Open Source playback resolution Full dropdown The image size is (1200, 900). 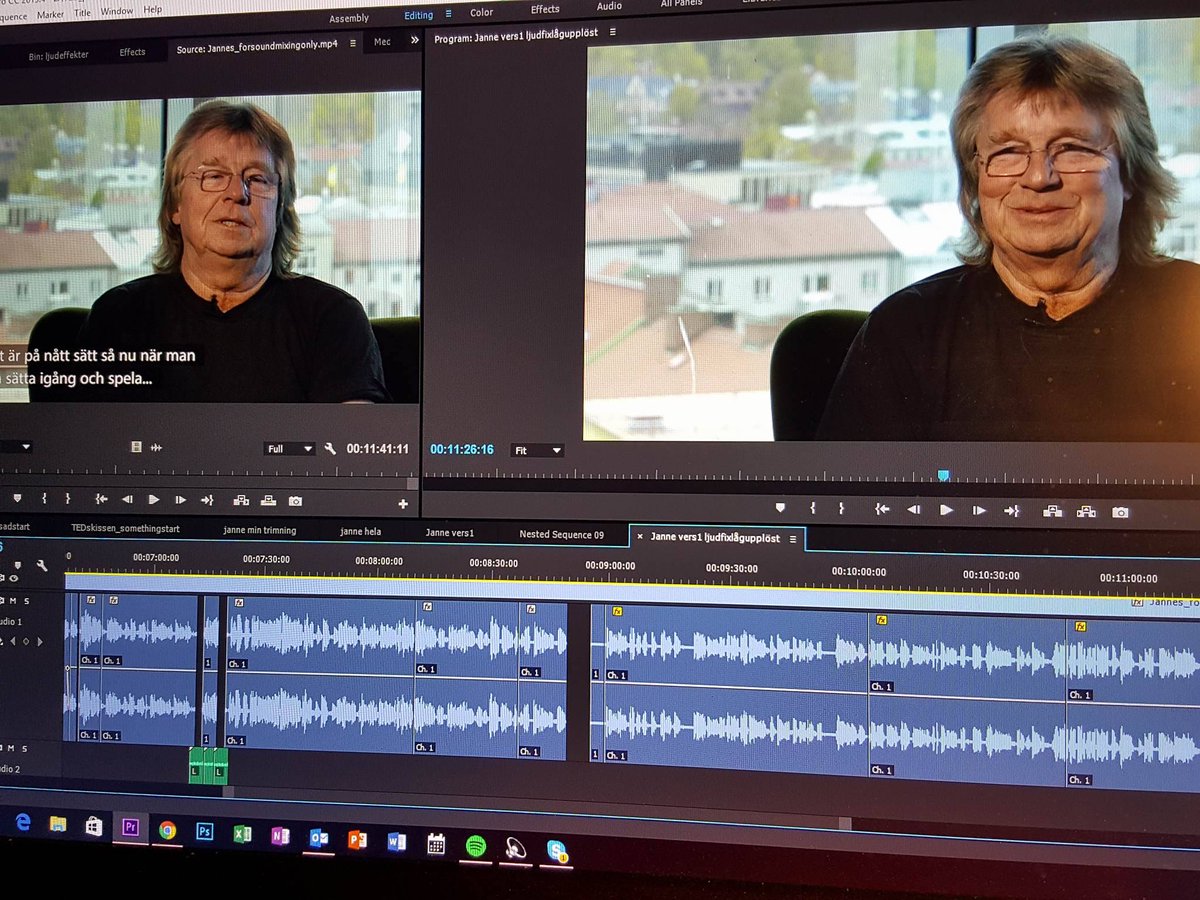point(289,449)
